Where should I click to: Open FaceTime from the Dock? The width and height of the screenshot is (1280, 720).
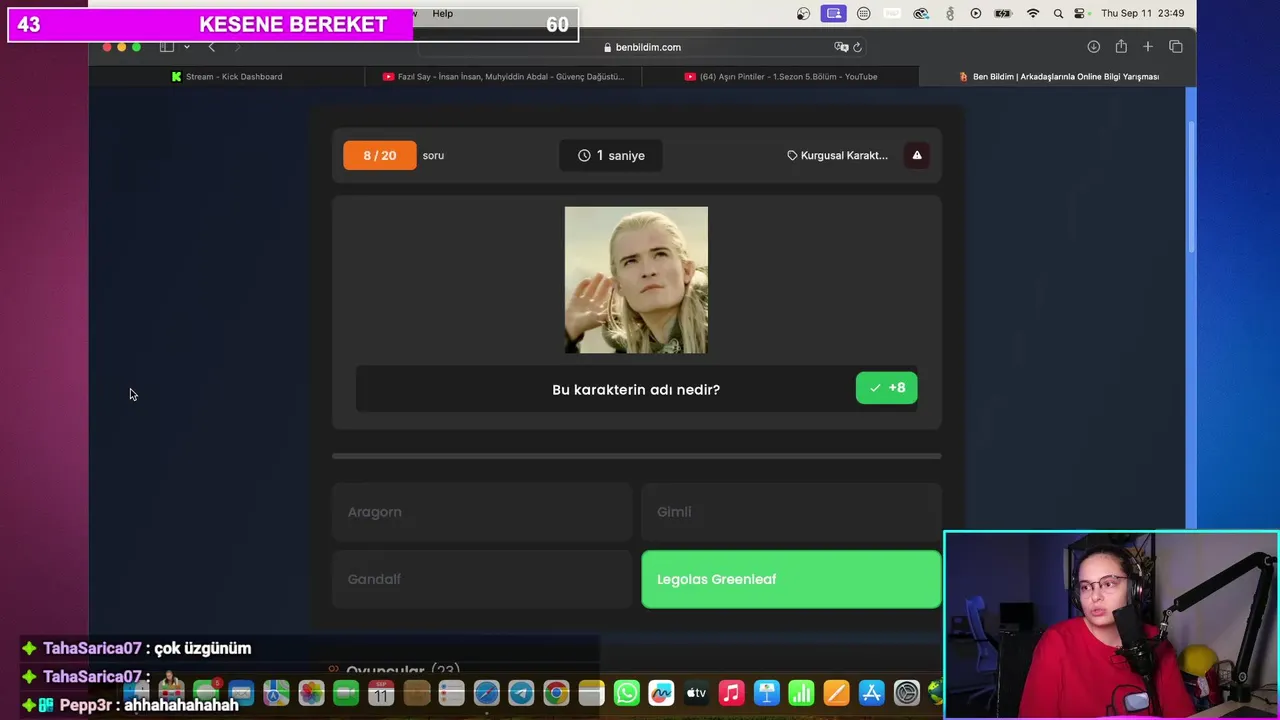click(x=346, y=693)
